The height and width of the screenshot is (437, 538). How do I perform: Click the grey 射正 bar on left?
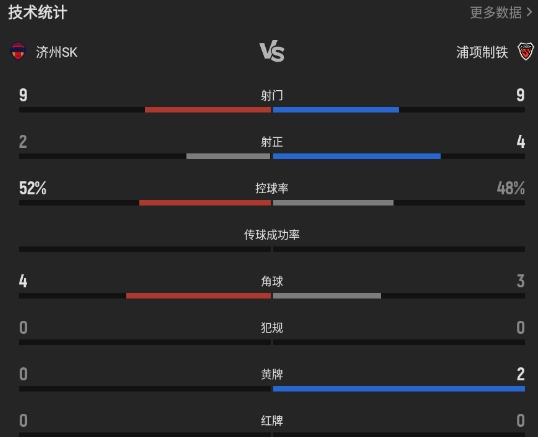pos(228,156)
